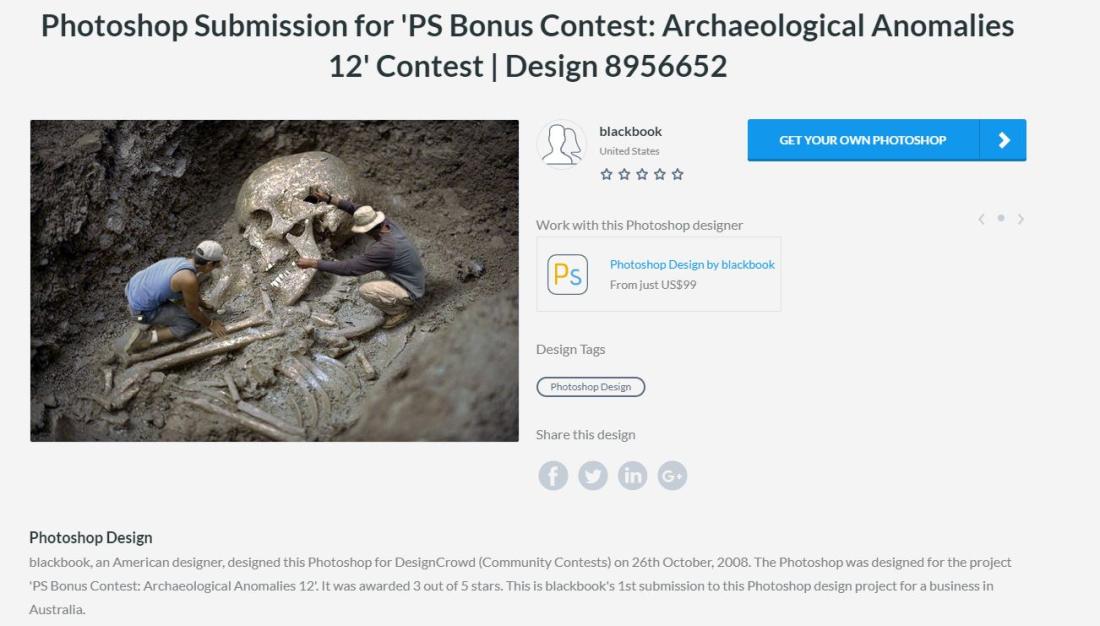Screen dimensions: 1100x626
Task: Select the Photoshop Design tag
Action: pyautogui.click(x=591, y=387)
